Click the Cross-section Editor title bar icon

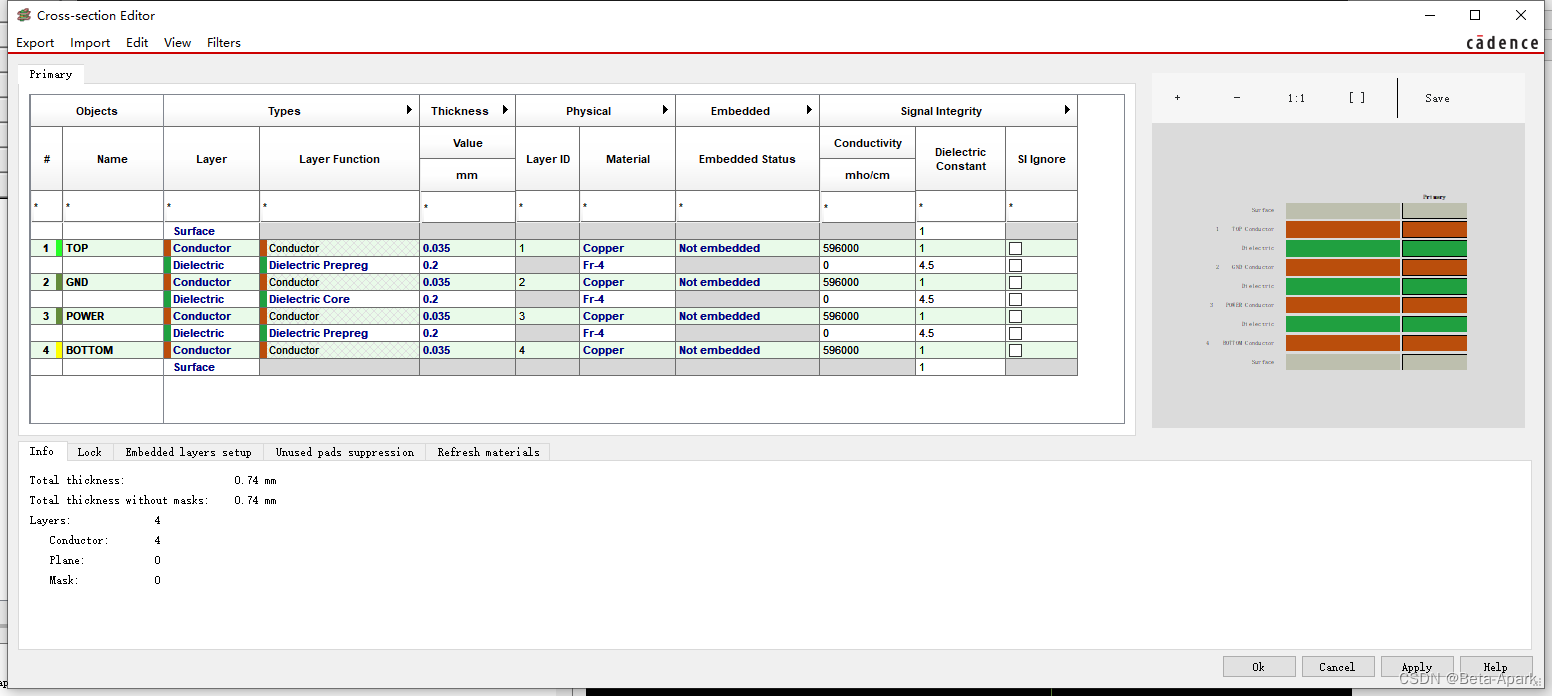point(24,15)
